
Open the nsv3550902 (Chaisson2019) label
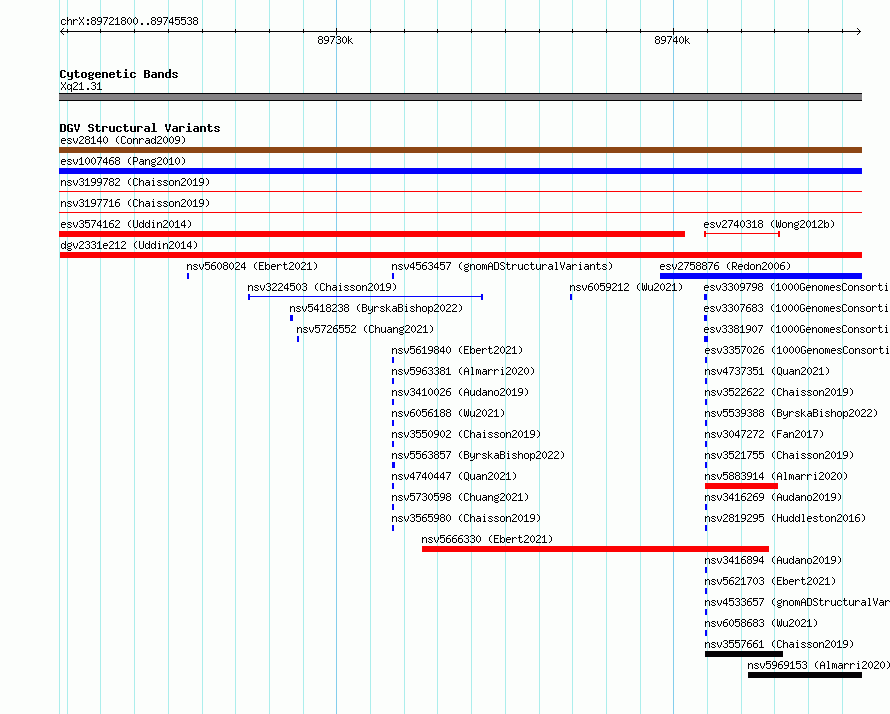coord(466,434)
